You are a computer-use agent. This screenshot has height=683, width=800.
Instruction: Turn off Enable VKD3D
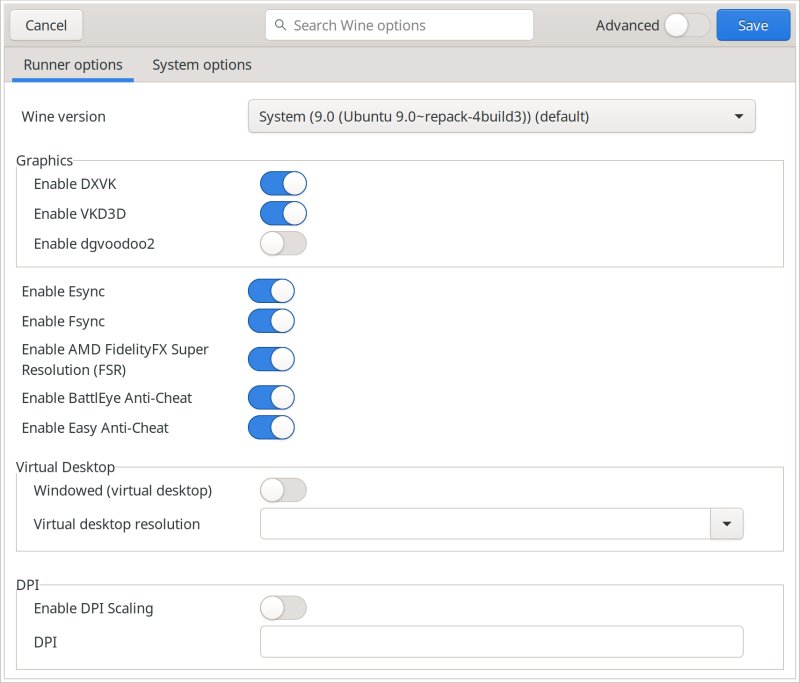pyautogui.click(x=283, y=214)
